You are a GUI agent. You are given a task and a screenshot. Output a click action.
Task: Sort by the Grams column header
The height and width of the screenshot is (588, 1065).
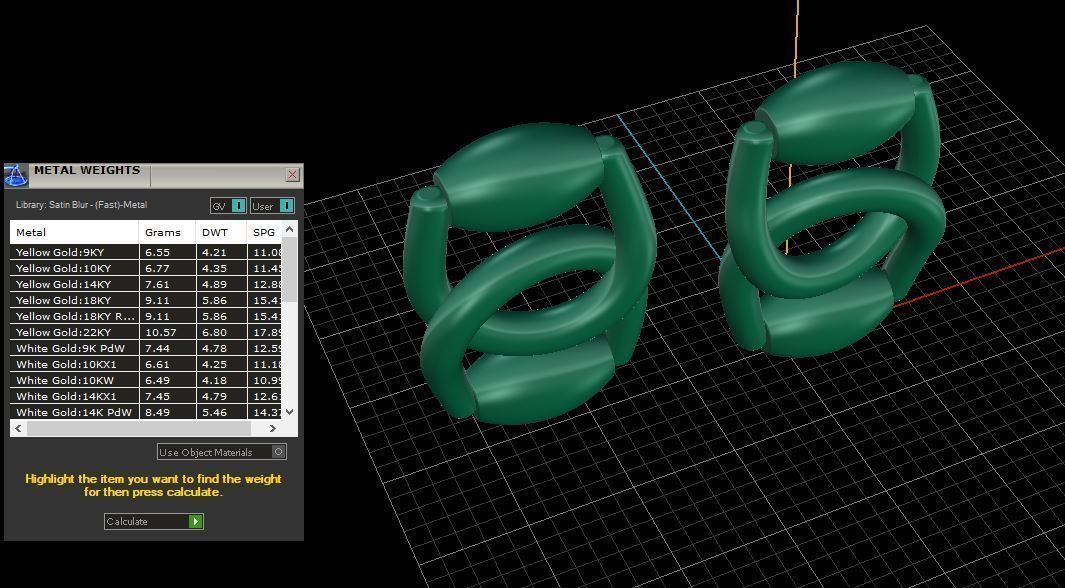click(167, 232)
